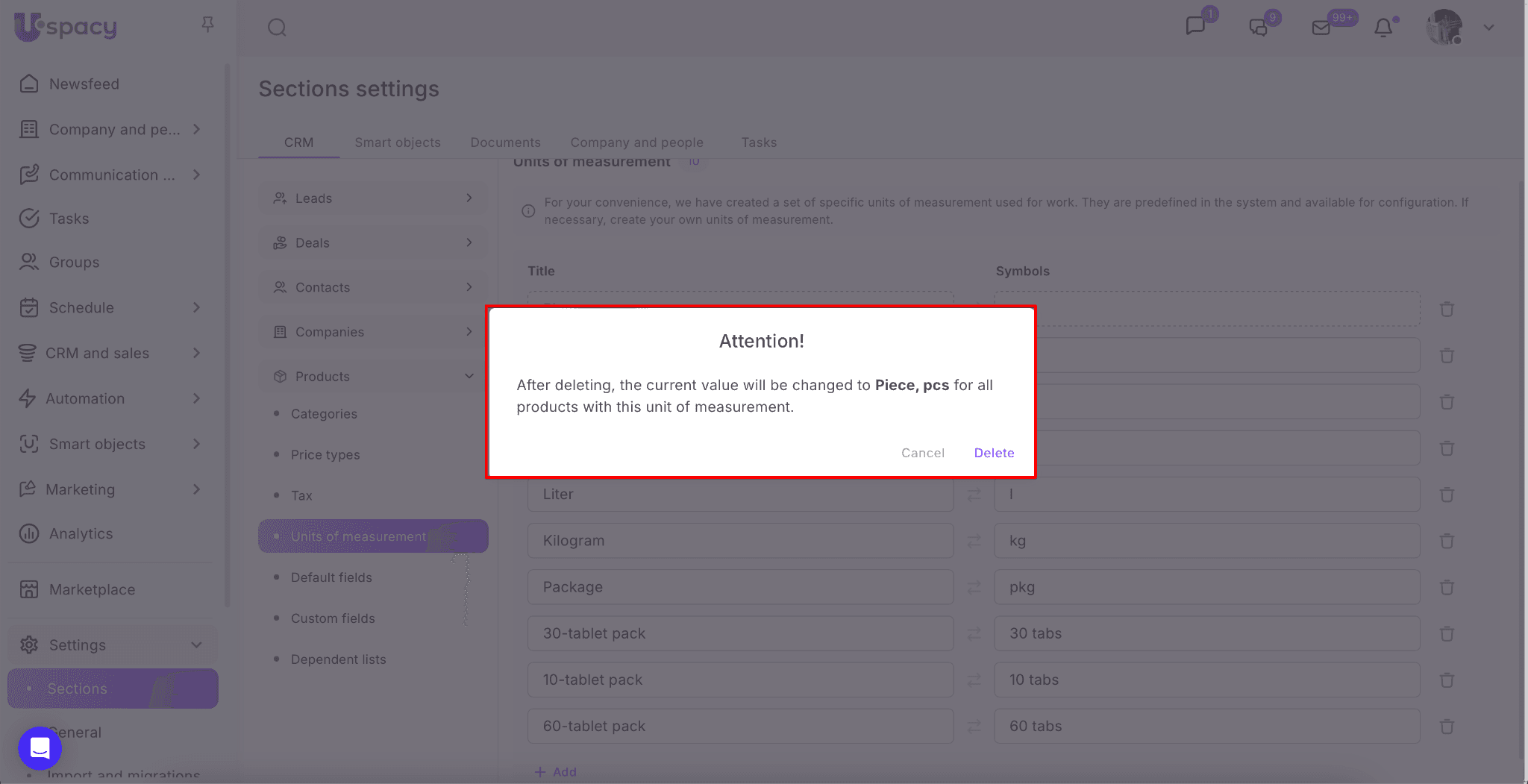Click the Package title input field
1528x784 pixels.
[x=740, y=587]
